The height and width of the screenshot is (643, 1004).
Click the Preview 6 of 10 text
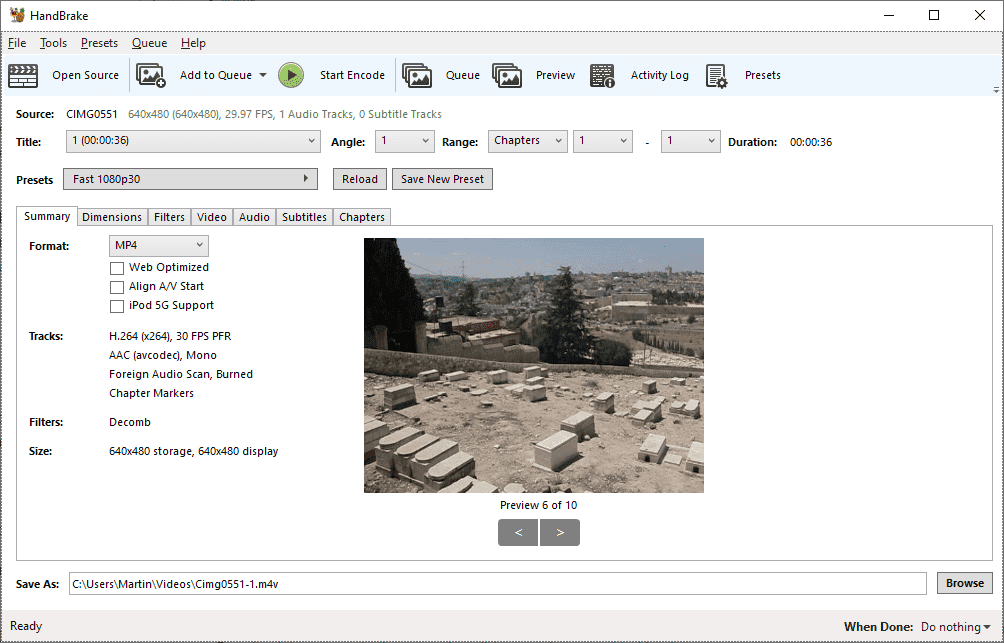tap(538, 505)
